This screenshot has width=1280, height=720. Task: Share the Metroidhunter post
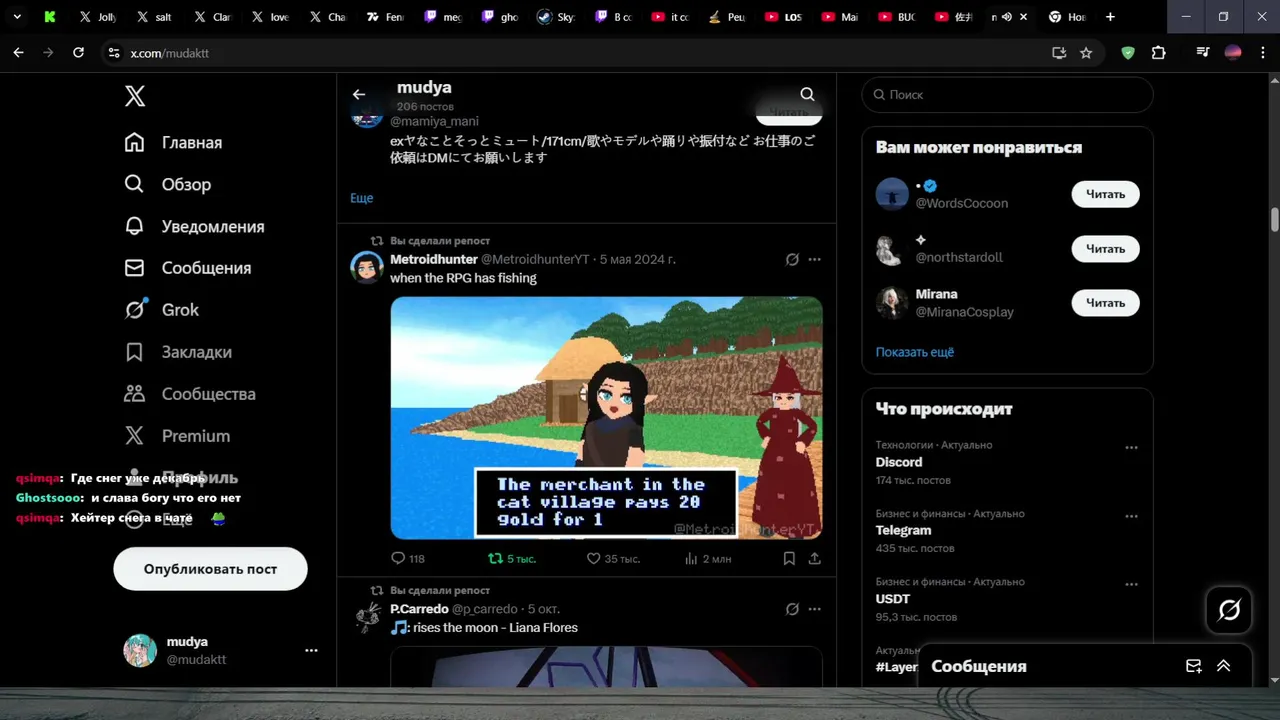[x=815, y=559]
